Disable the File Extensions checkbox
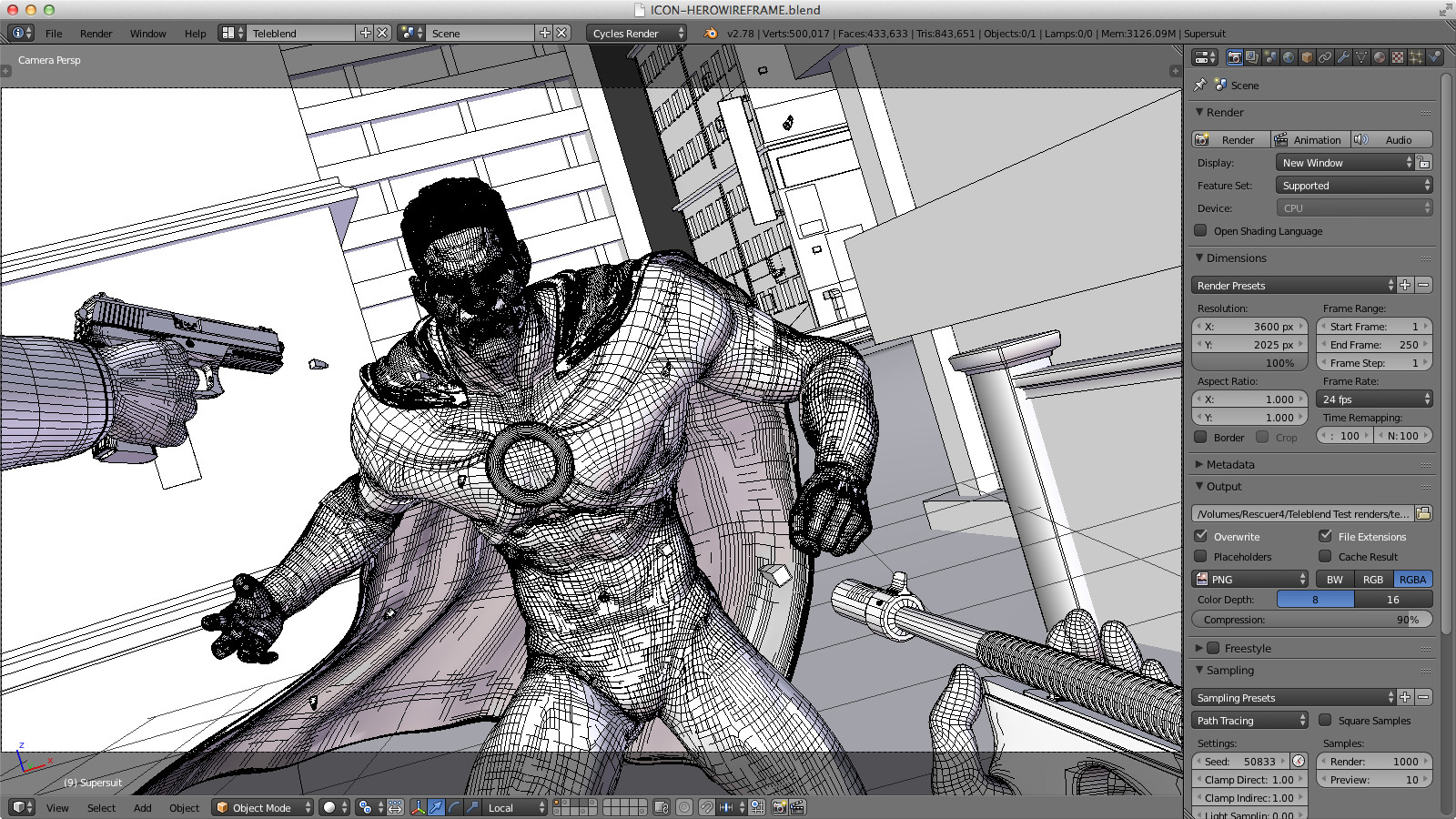 pos(1326,536)
